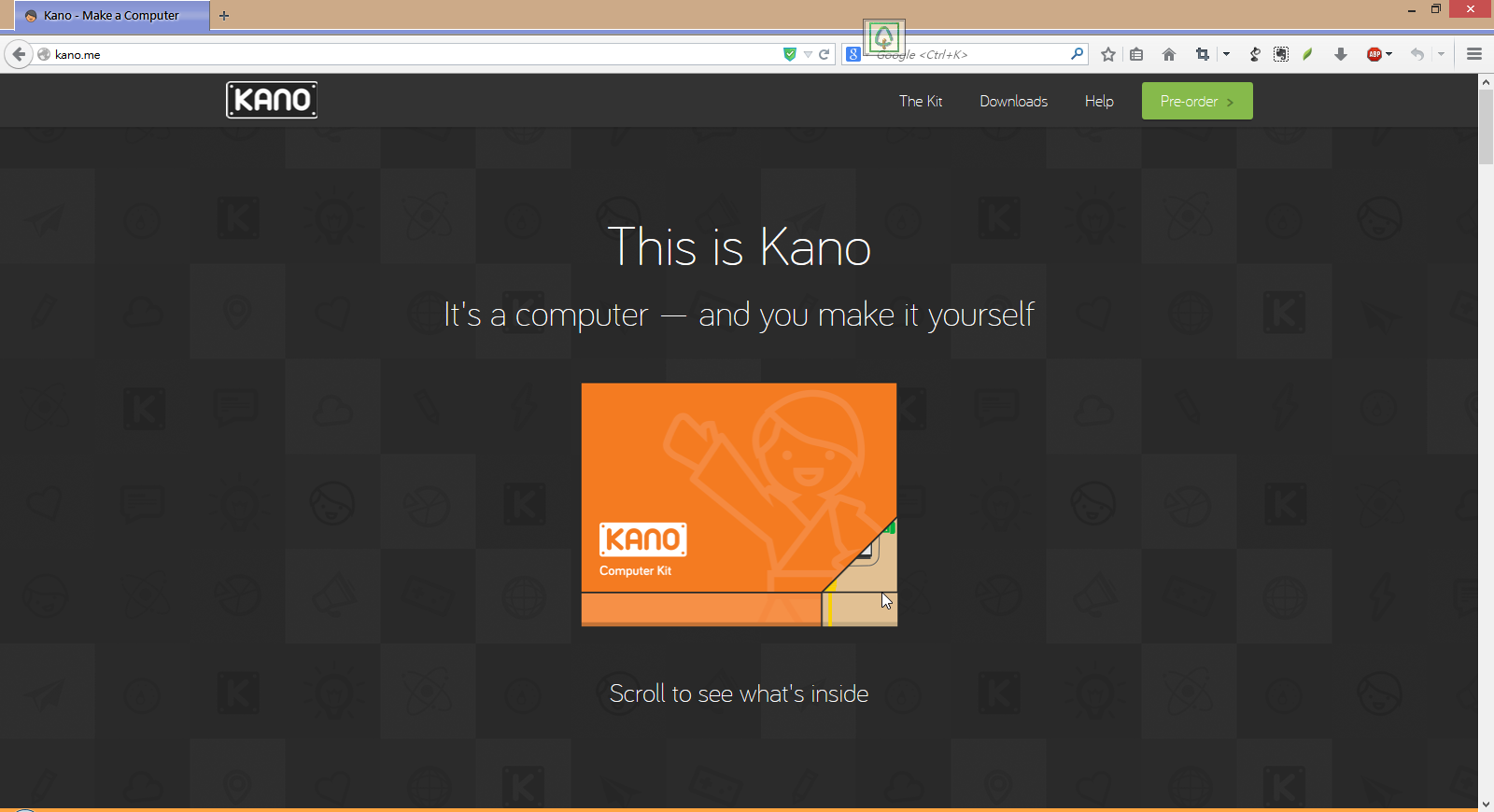Click the pin toolbar icon beside crop dropdown
Image resolution: width=1494 pixels, height=812 pixels.
[1255, 54]
